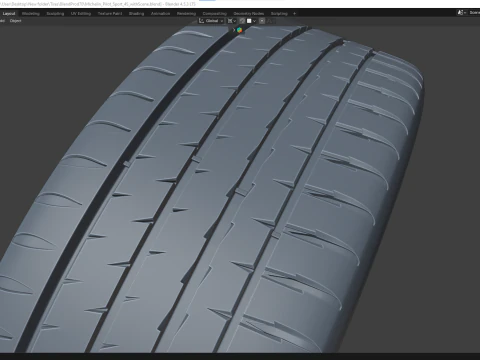Screen dimensions: 480x360
Task: Open the pivot point dropdown
Action: [232, 21]
